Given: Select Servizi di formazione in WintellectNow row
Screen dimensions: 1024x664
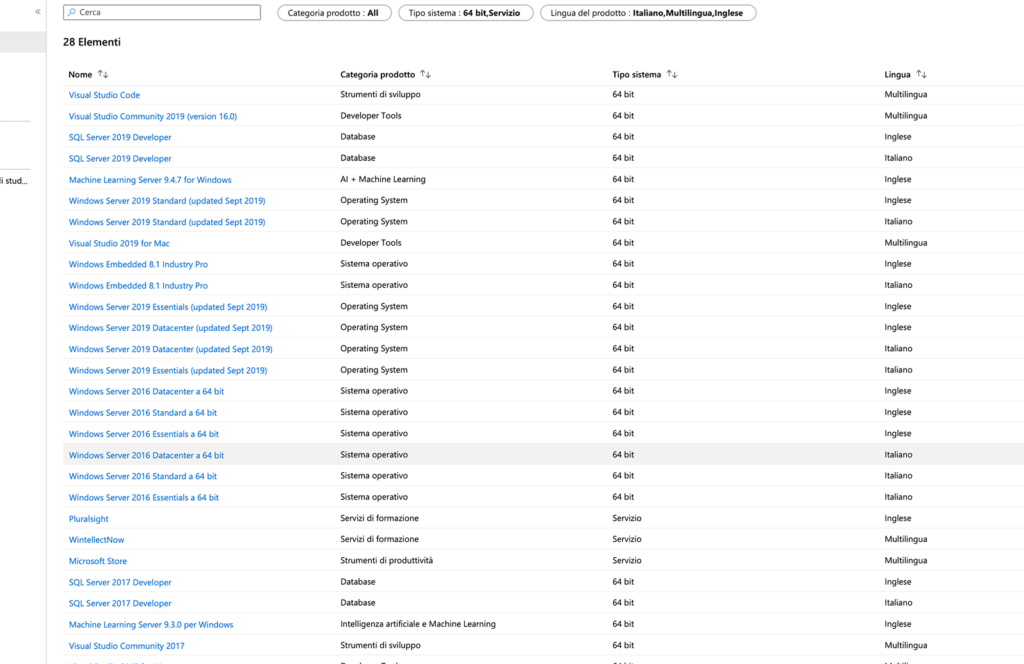Looking at the screenshot, I should pyautogui.click(x=379, y=539).
